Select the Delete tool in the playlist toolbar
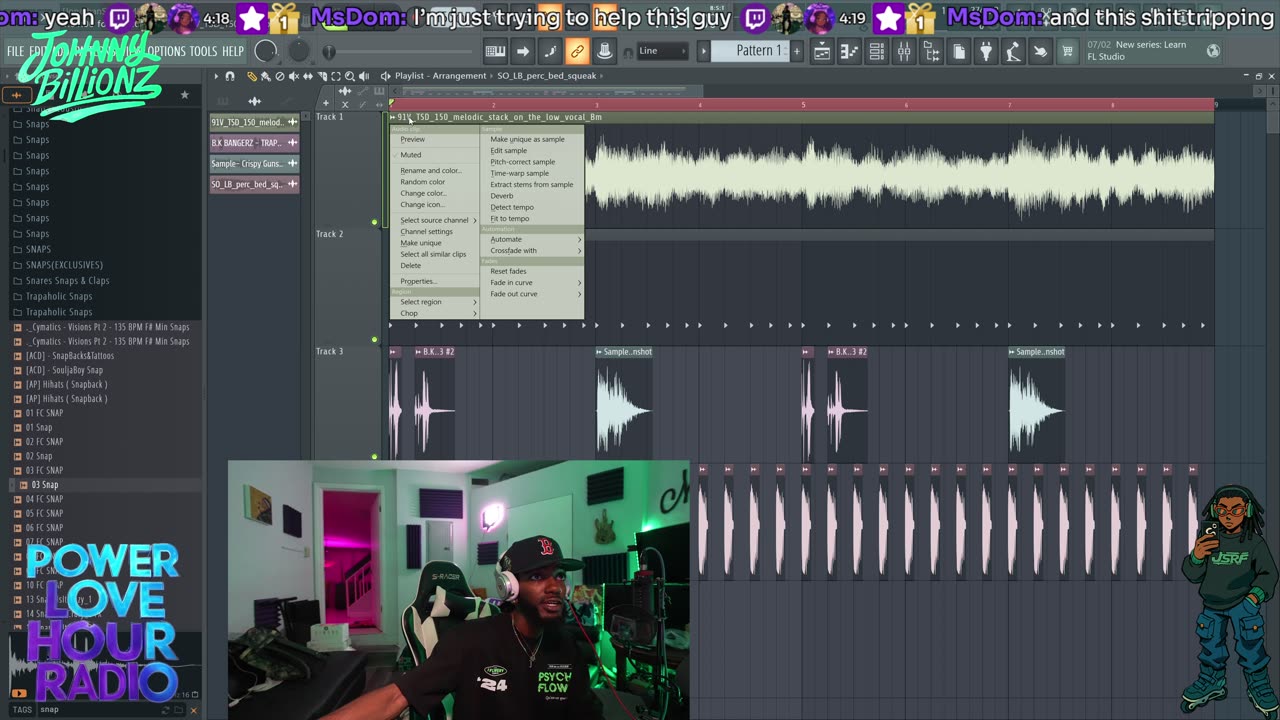The width and height of the screenshot is (1280, 720). tap(280, 76)
